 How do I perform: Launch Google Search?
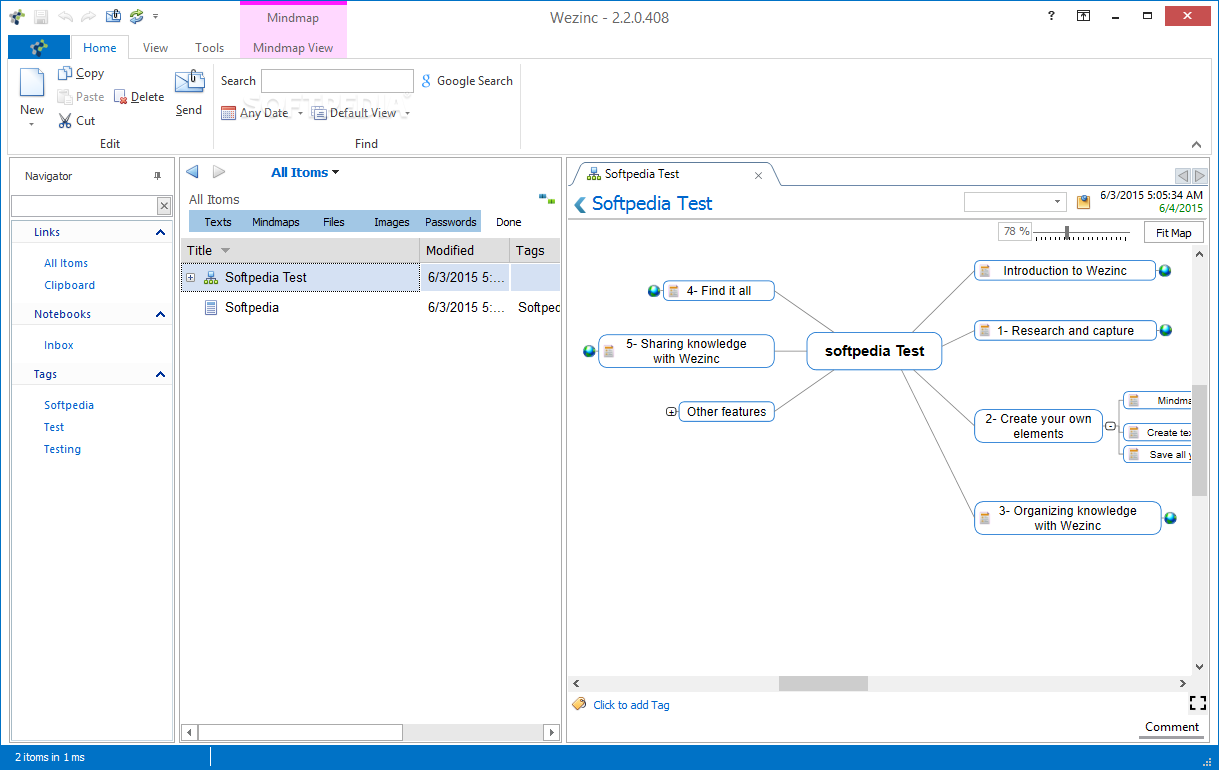(x=467, y=81)
